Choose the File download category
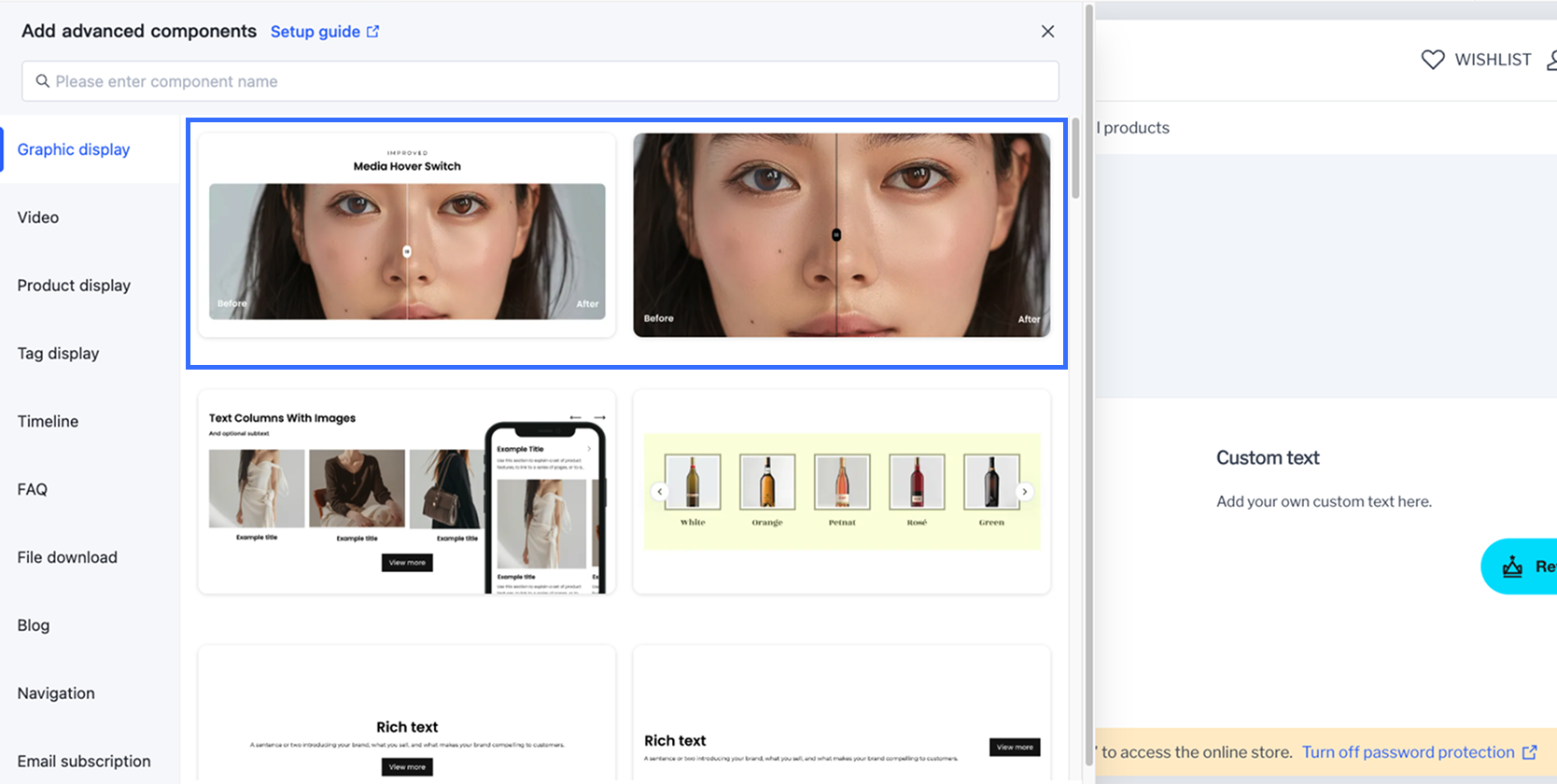1557x784 pixels. (x=67, y=558)
